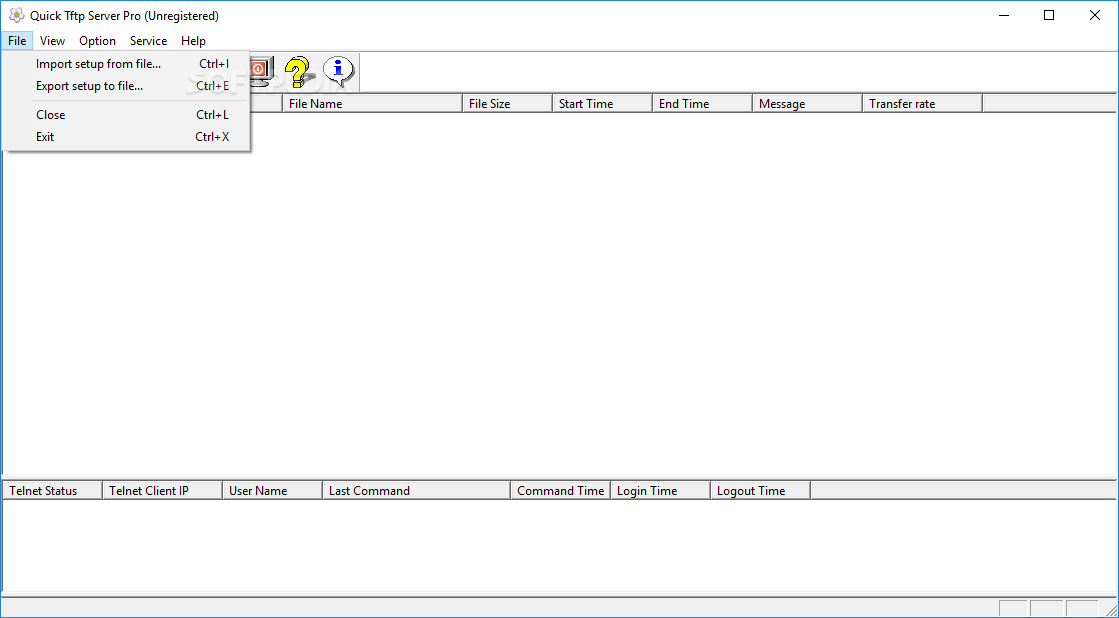Click the yellow question mark help icon
This screenshot has width=1119, height=618.
pyautogui.click(x=300, y=71)
